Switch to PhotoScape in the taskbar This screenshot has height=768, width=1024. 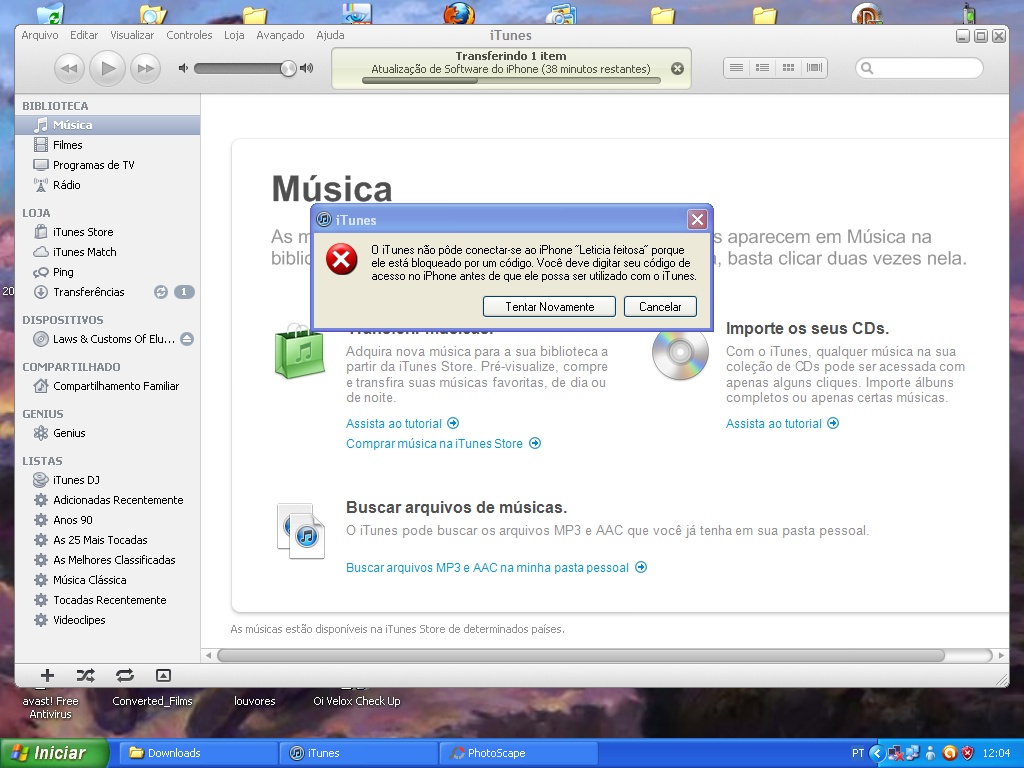519,753
